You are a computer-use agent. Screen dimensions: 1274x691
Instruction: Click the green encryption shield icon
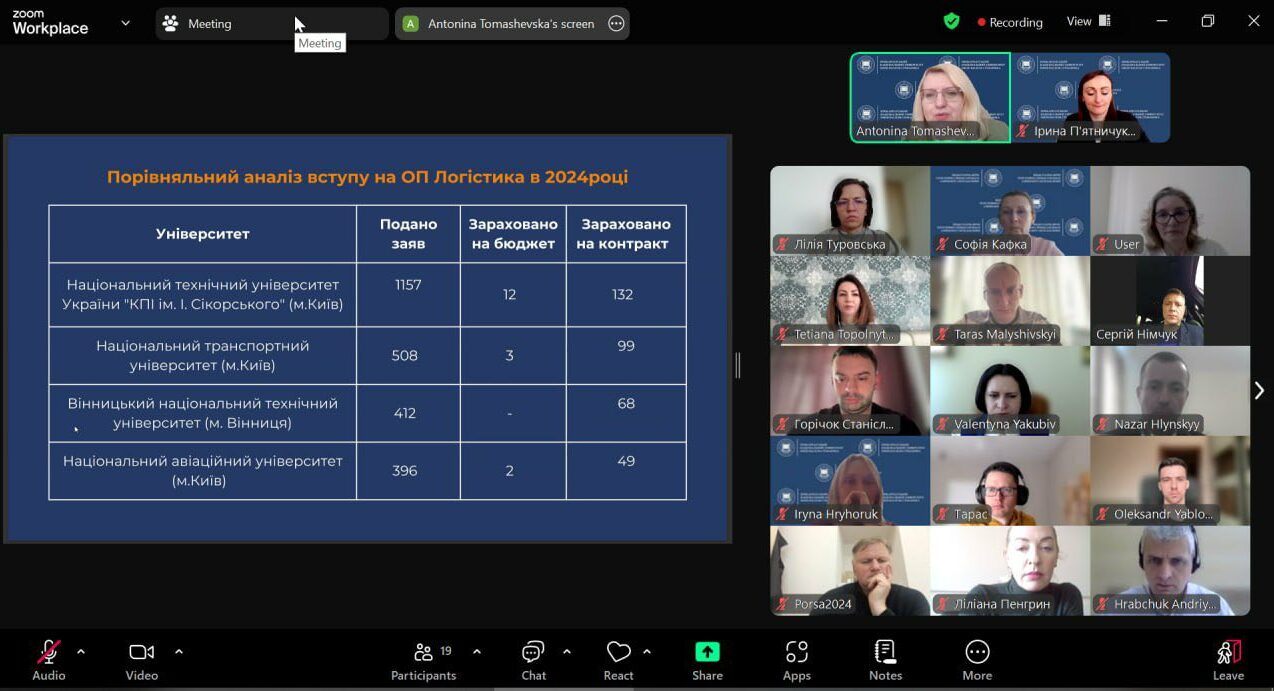952,21
